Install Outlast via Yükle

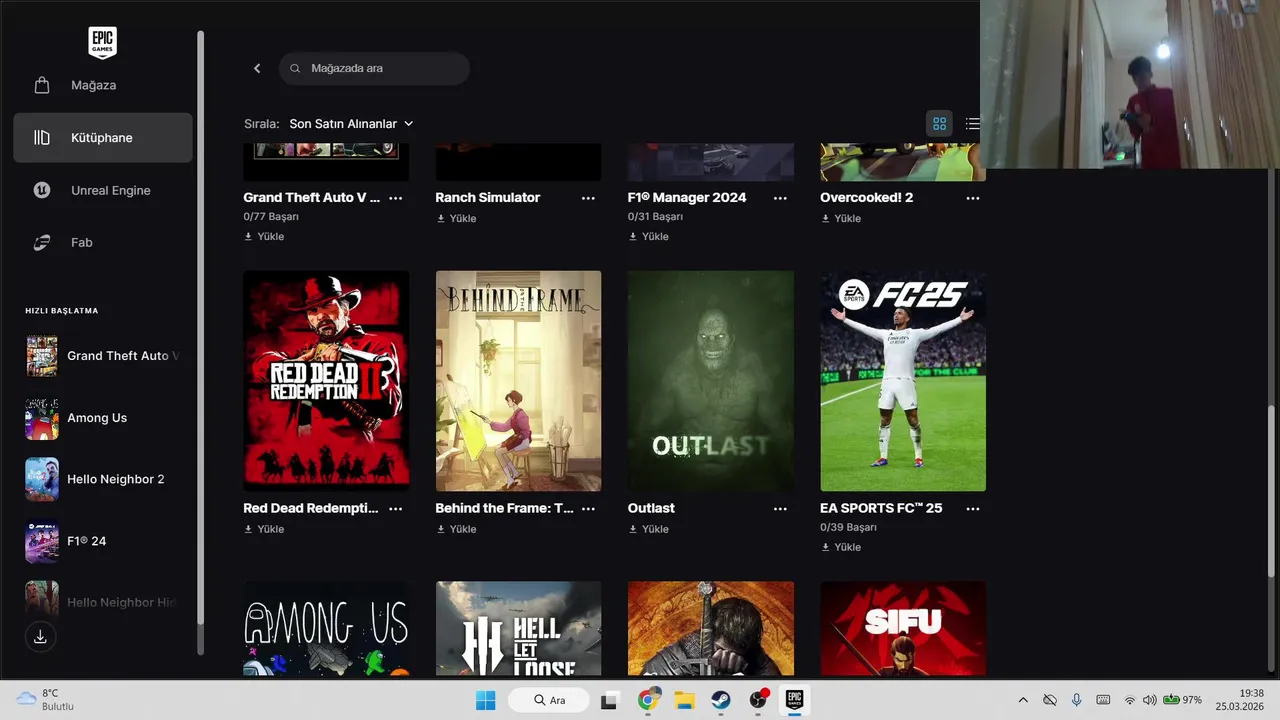click(648, 529)
